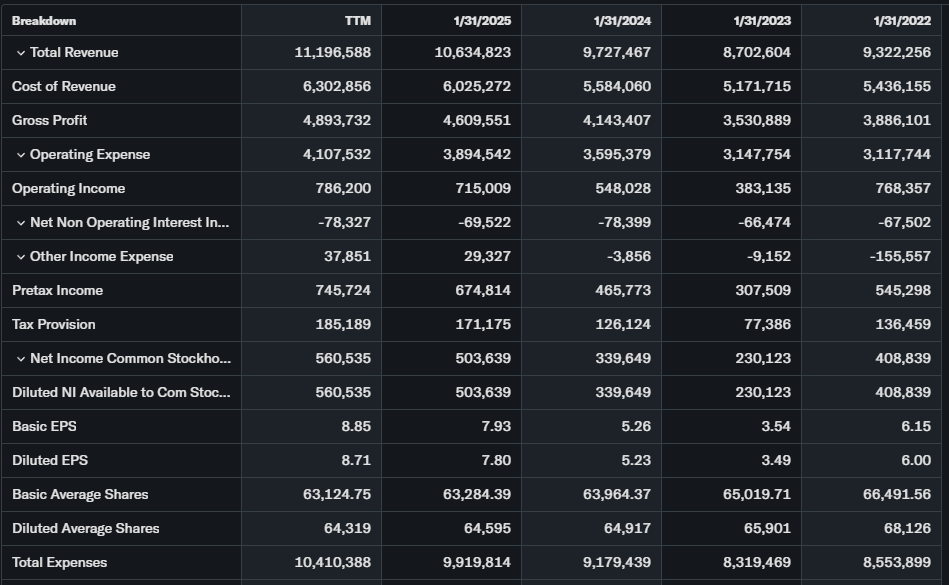Expand Net Non Operating Interest chevron

pyautogui.click(x=21, y=223)
